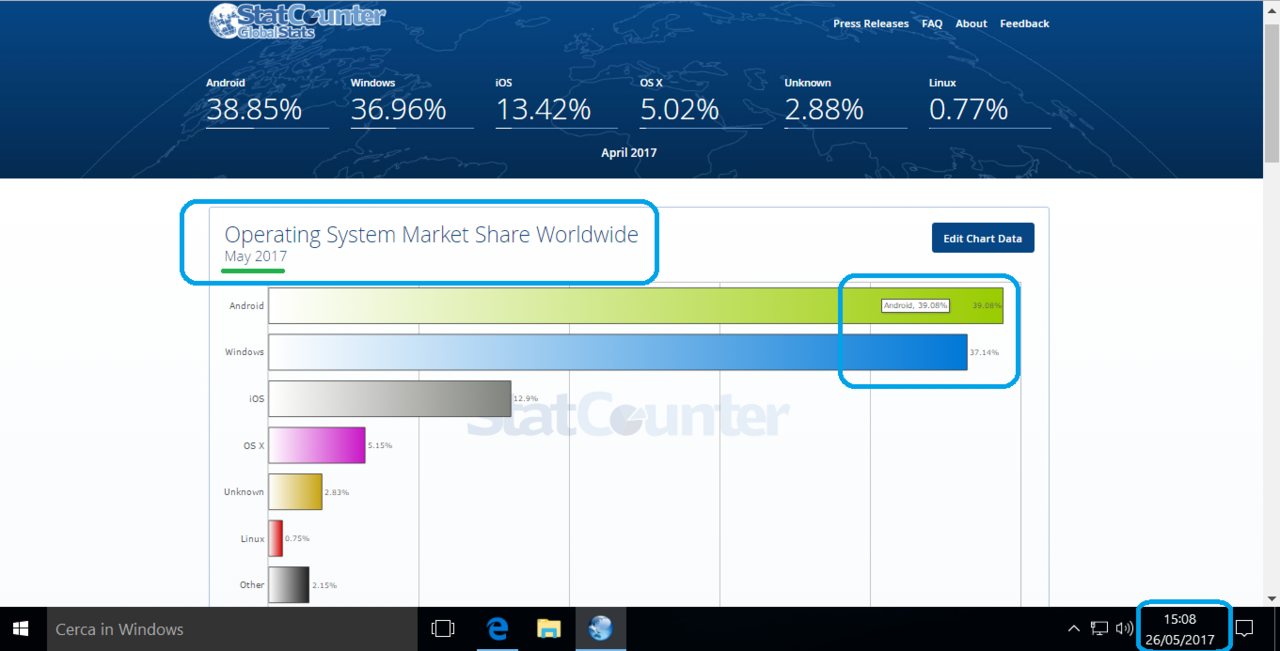
Task: Click the green Android bar
Action: 636,305
